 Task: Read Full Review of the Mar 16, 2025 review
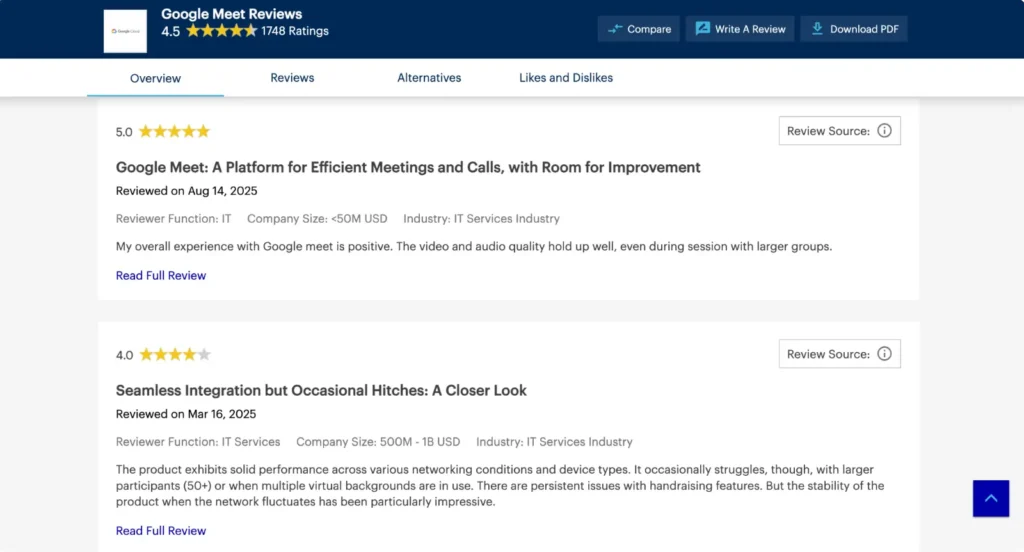tap(161, 531)
